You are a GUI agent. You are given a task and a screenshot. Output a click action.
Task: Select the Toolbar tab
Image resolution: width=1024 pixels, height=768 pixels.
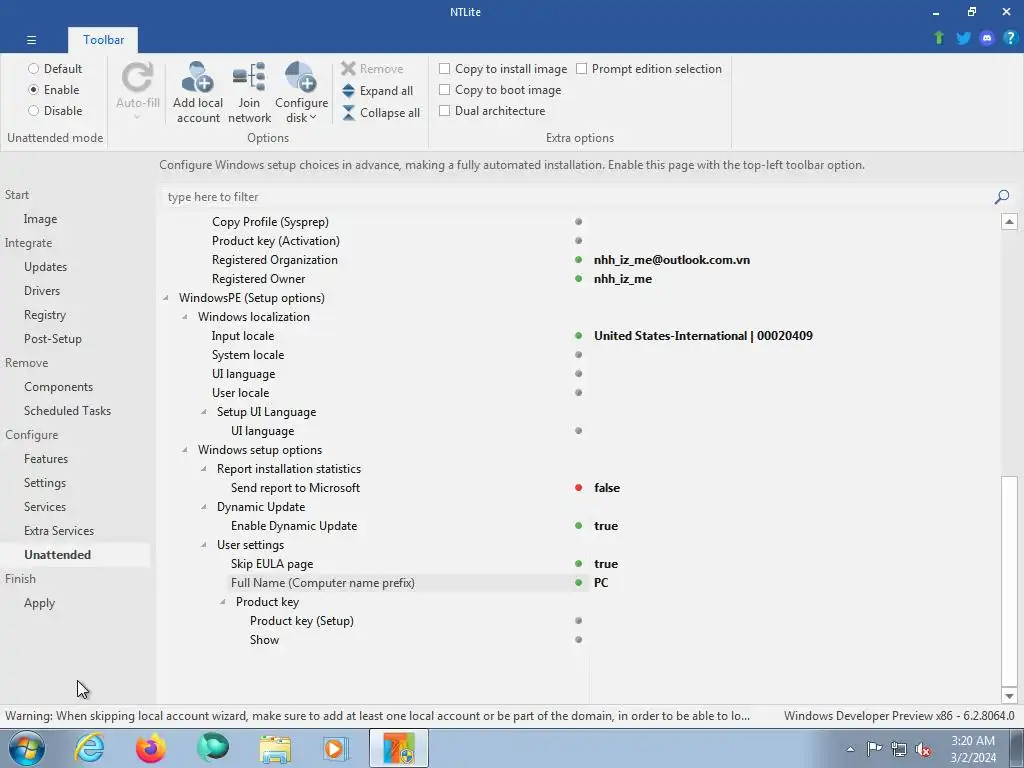[103, 40]
